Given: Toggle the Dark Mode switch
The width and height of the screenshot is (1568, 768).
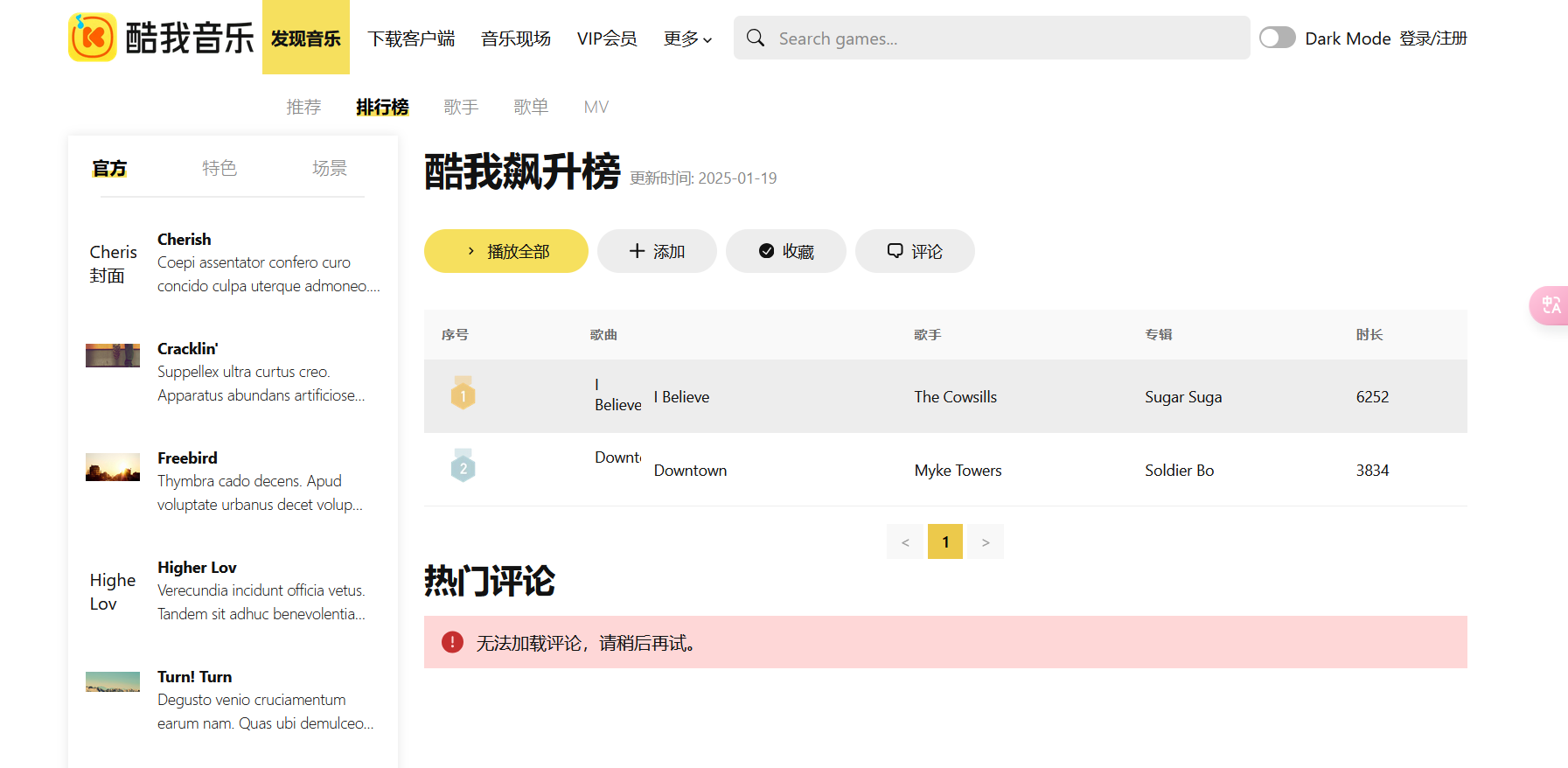Looking at the screenshot, I should point(1278,38).
